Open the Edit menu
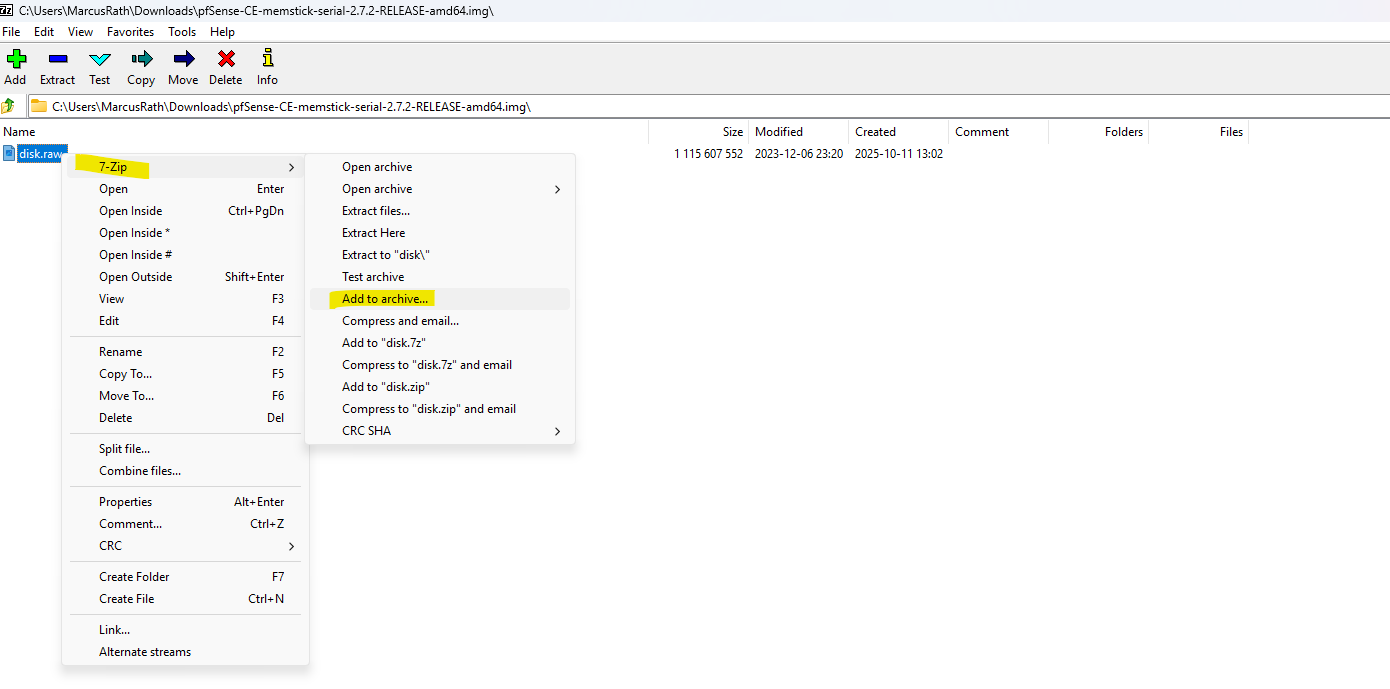1390x689 pixels. coord(44,32)
